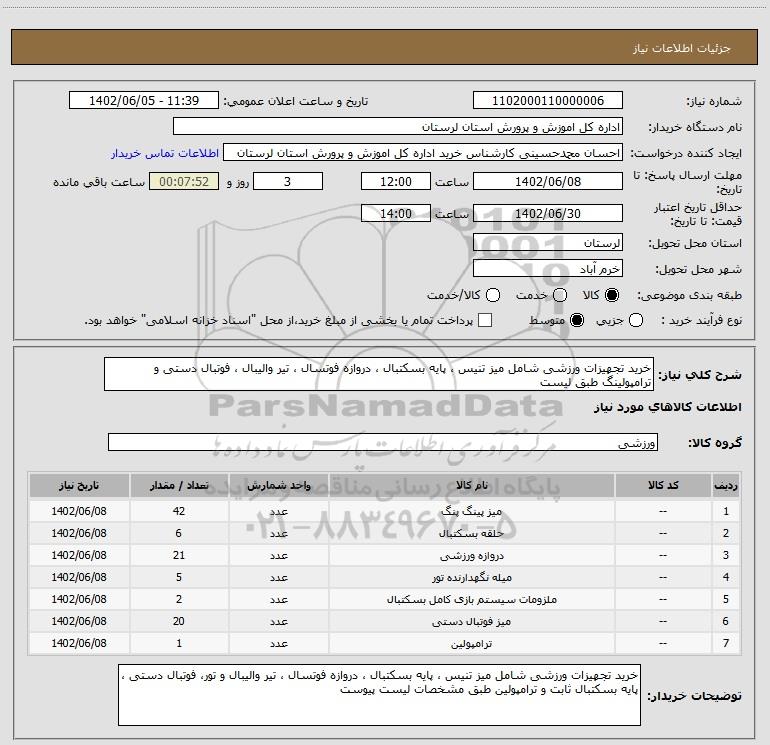Select the item ملزومات سیستم بازی کامل بسکتبال

pos(471,599)
